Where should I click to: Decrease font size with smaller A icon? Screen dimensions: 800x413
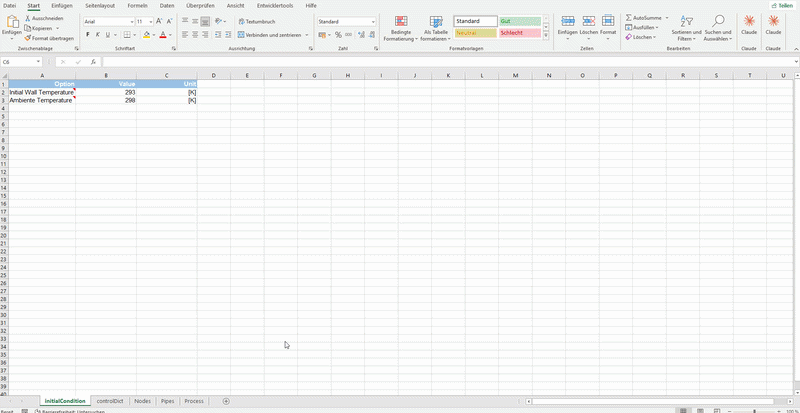pyautogui.click(x=169, y=21)
